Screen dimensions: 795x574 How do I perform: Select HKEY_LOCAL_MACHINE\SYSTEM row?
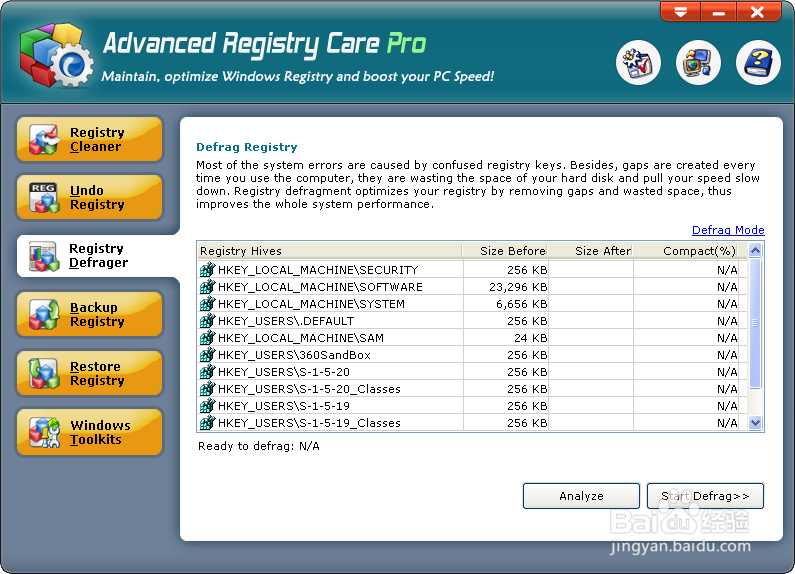[x=472, y=304]
